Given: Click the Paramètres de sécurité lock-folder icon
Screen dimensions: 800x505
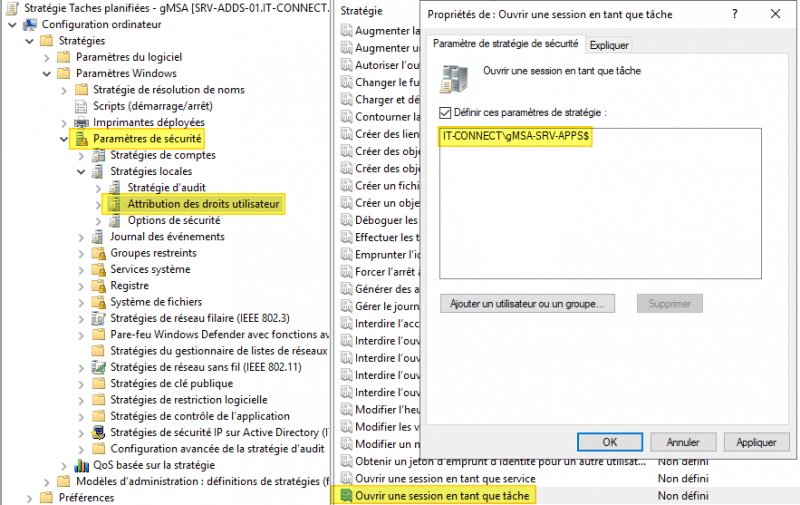Looking at the screenshot, I should tap(82, 139).
